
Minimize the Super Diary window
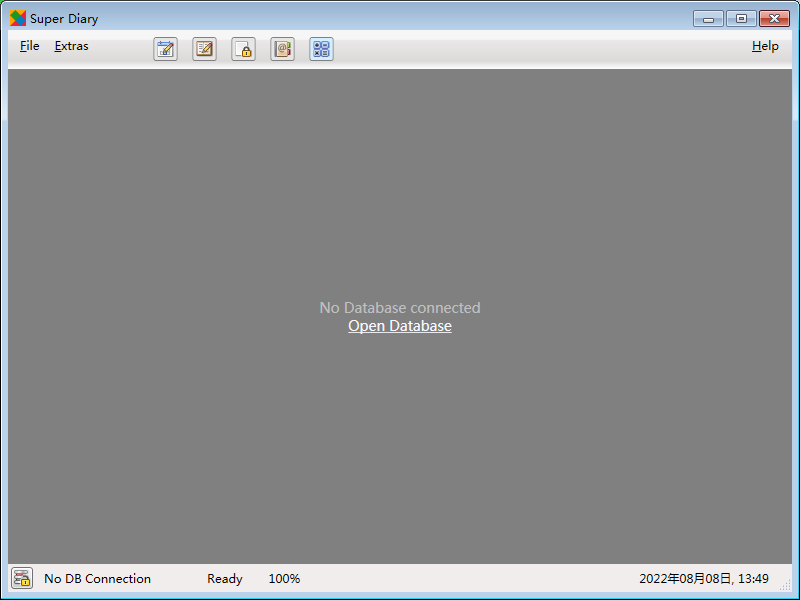(708, 19)
